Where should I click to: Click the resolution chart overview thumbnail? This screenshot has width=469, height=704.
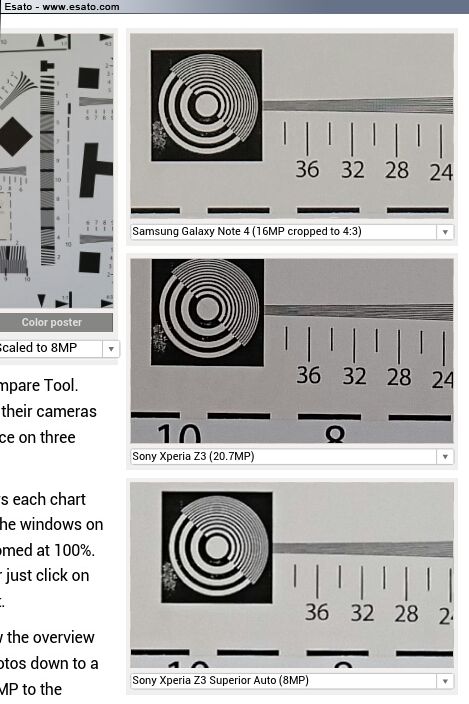point(56,171)
